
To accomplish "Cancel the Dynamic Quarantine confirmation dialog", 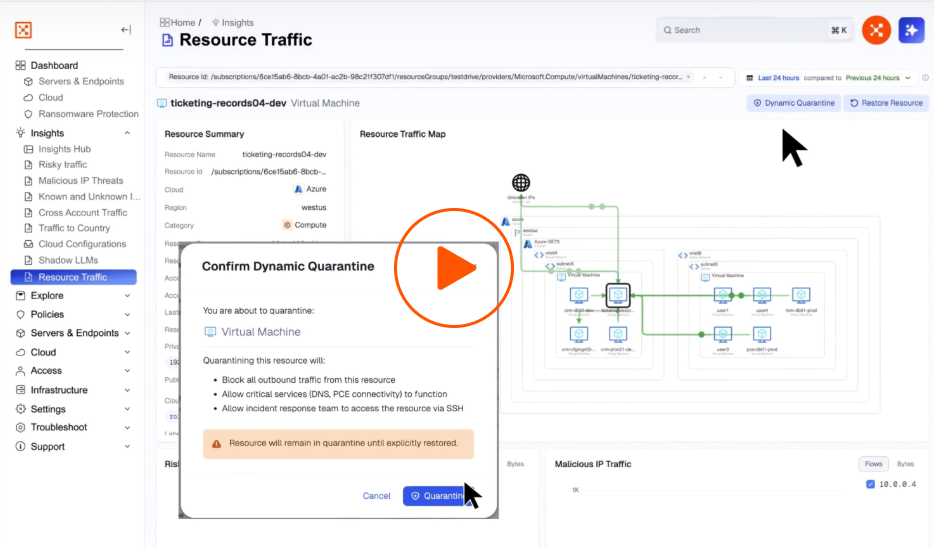I will tap(376, 496).
